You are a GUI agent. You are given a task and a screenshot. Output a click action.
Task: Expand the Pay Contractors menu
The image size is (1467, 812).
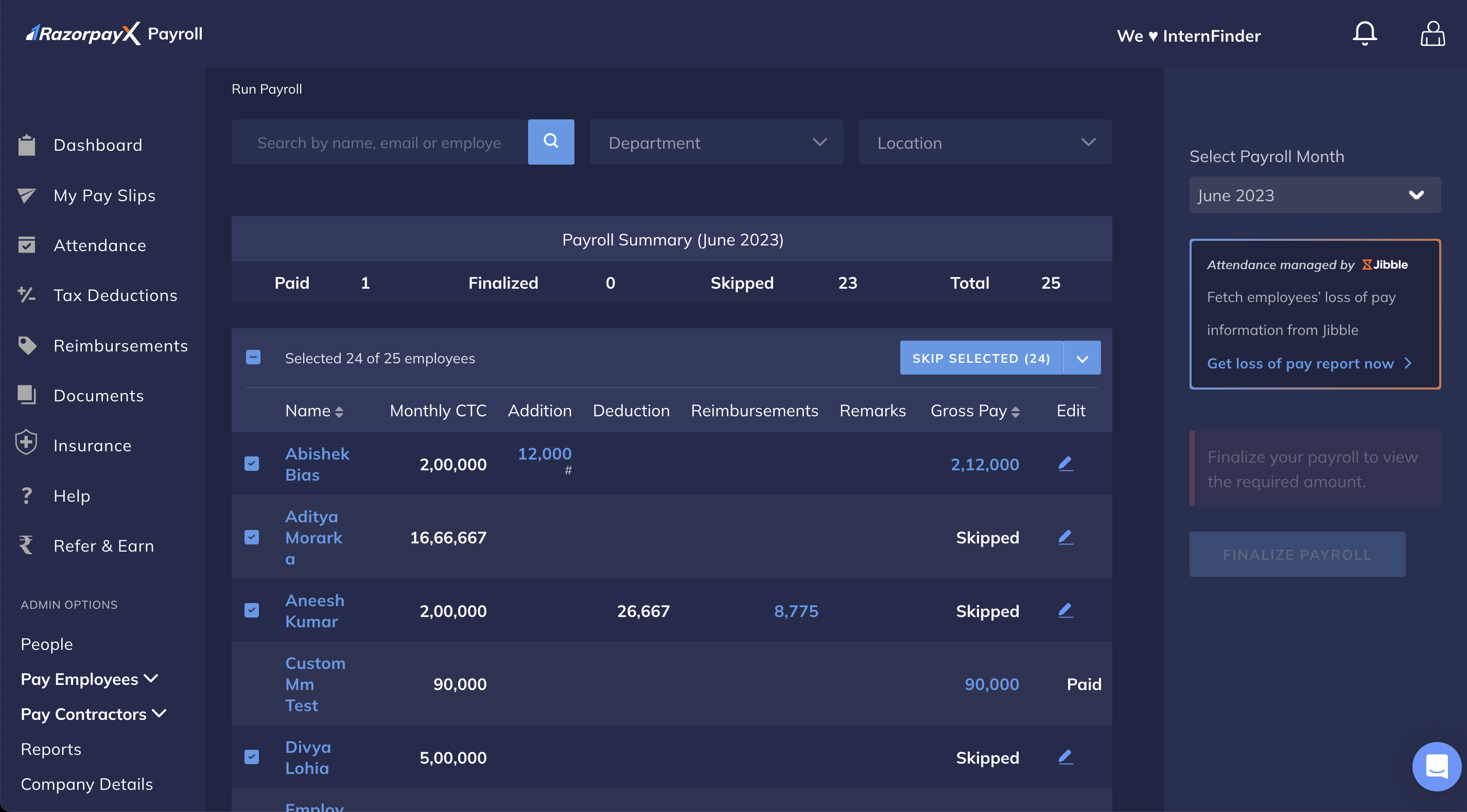[94, 714]
